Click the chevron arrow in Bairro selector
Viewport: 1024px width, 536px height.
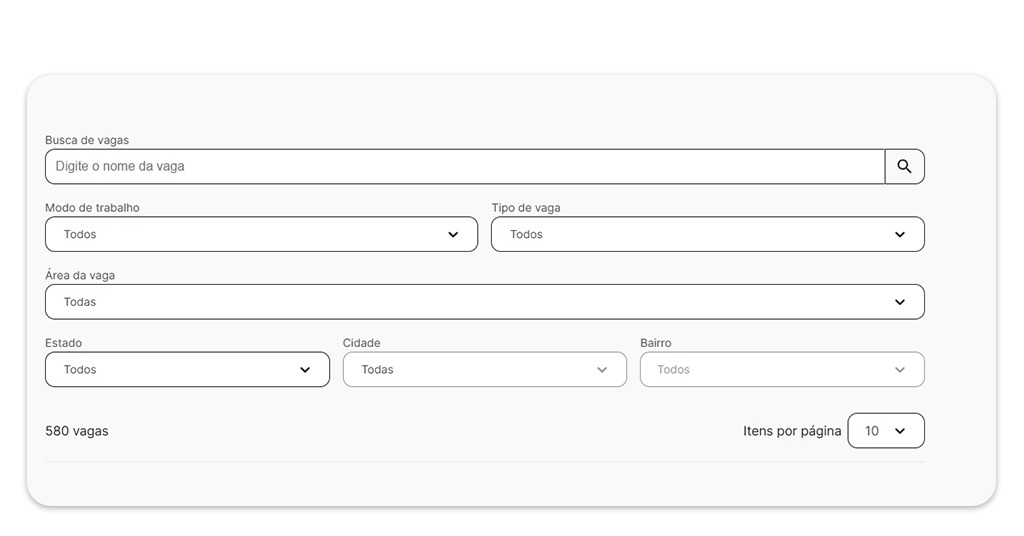click(899, 370)
